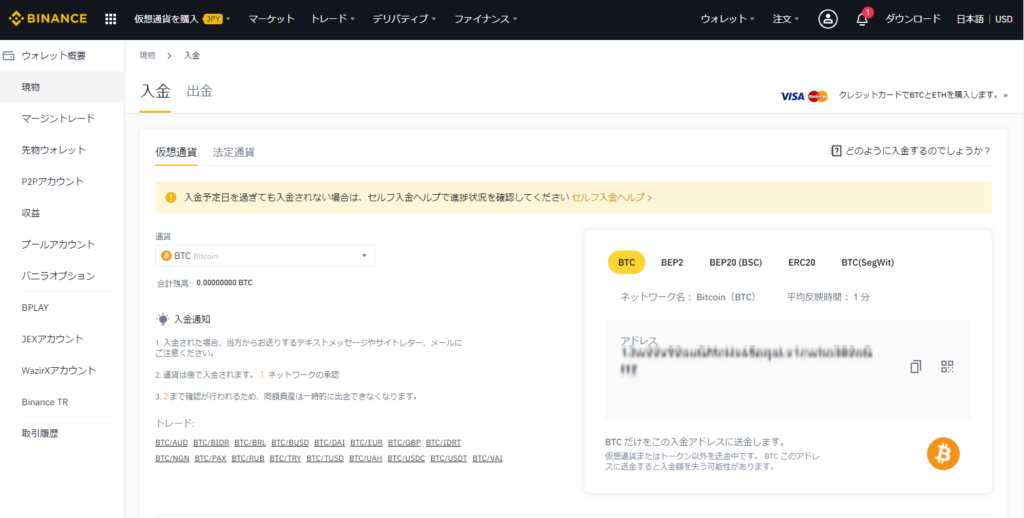Click the 現物 breadcrumb link
This screenshot has height=518, width=1024.
pyautogui.click(x=148, y=56)
